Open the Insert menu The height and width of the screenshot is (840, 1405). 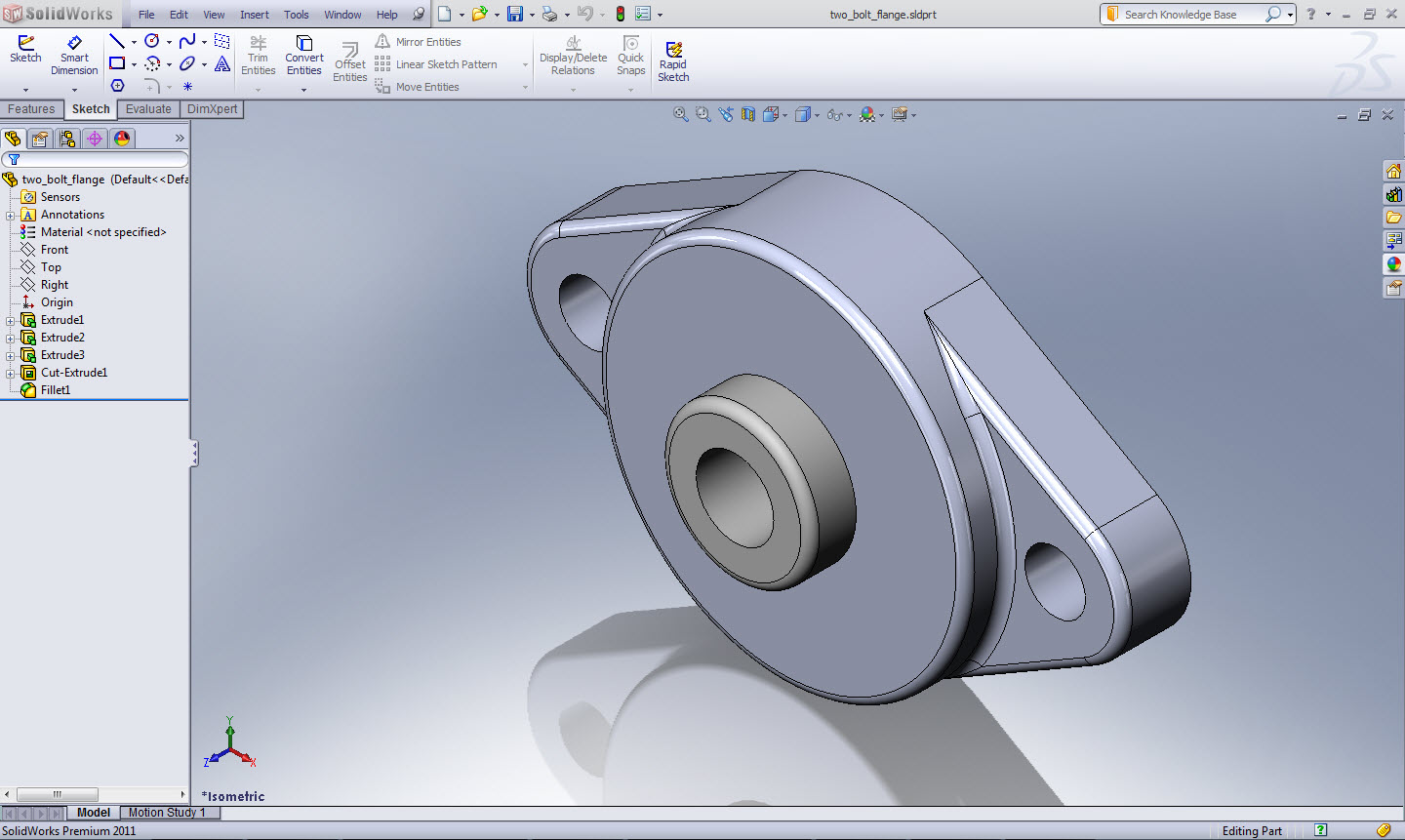pyautogui.click(x=254, y=15)
